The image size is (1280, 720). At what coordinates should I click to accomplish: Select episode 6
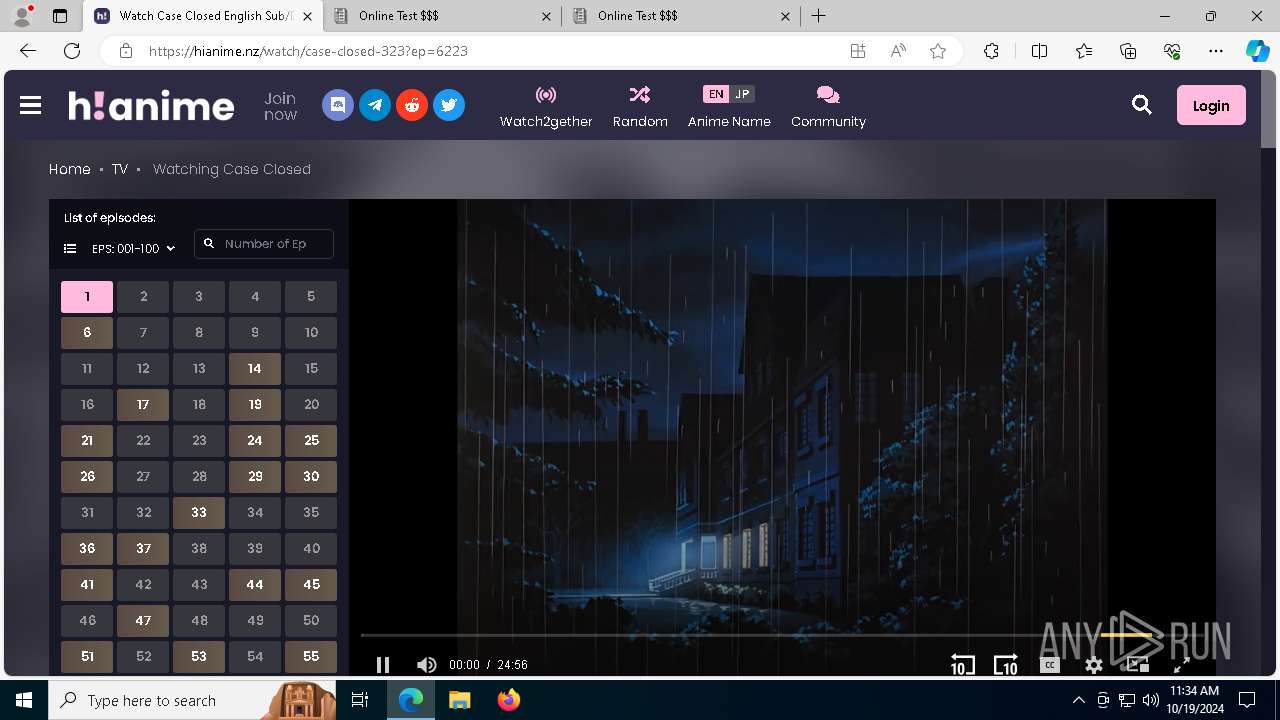87,333
